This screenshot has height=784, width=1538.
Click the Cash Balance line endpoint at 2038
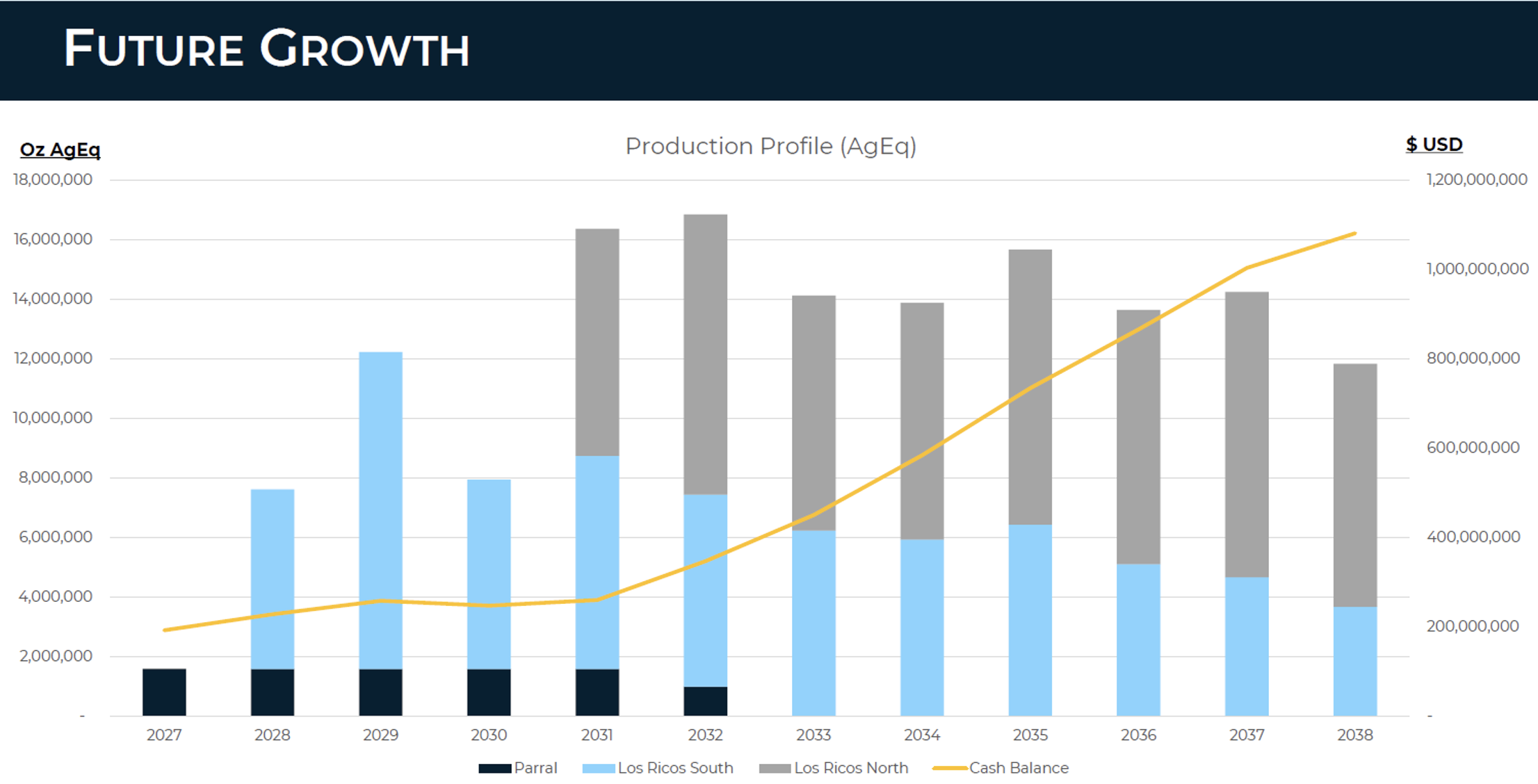point(1354,234)
